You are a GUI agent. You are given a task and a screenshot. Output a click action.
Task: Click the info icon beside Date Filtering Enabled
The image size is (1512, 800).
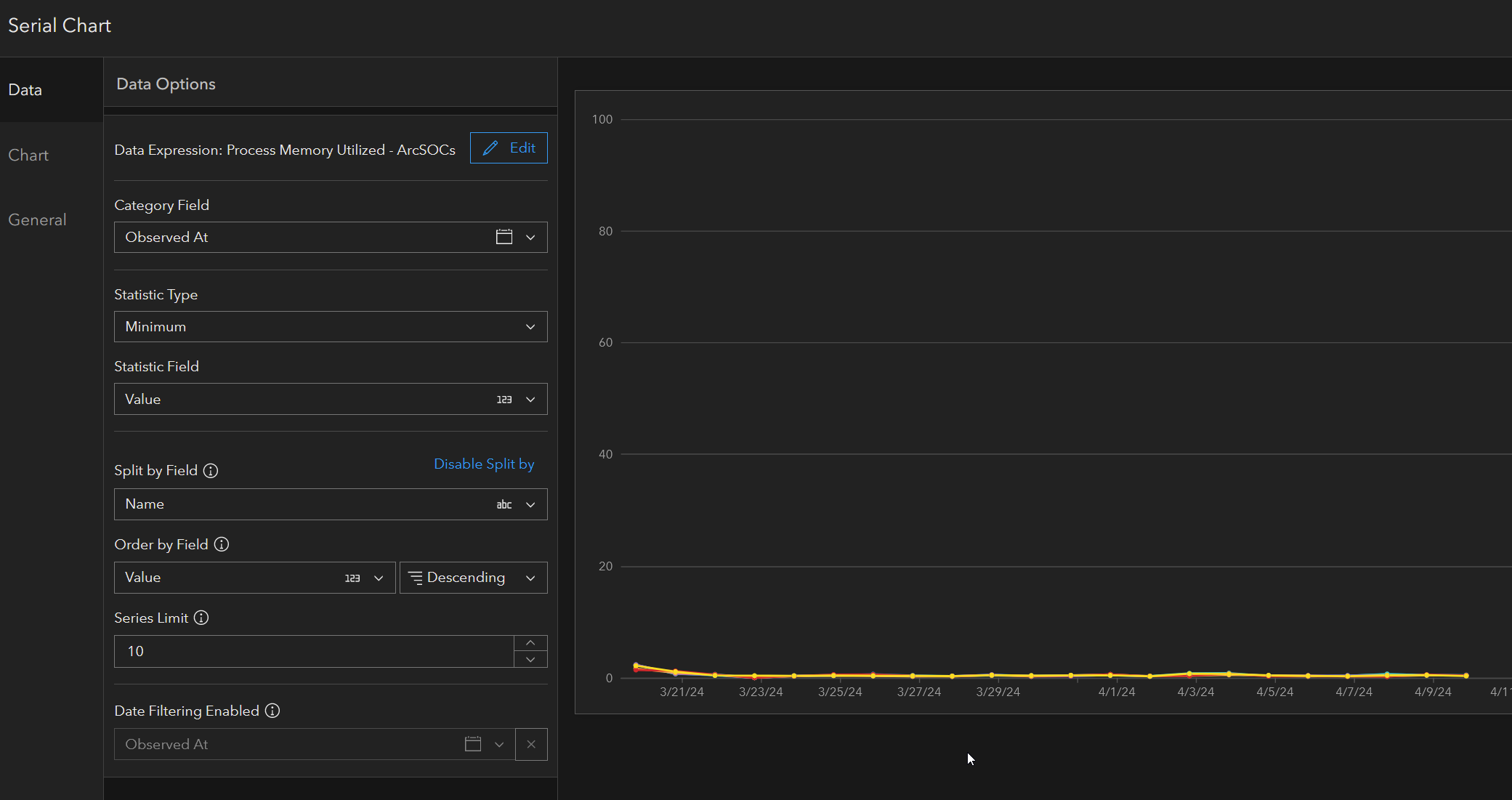272,711
